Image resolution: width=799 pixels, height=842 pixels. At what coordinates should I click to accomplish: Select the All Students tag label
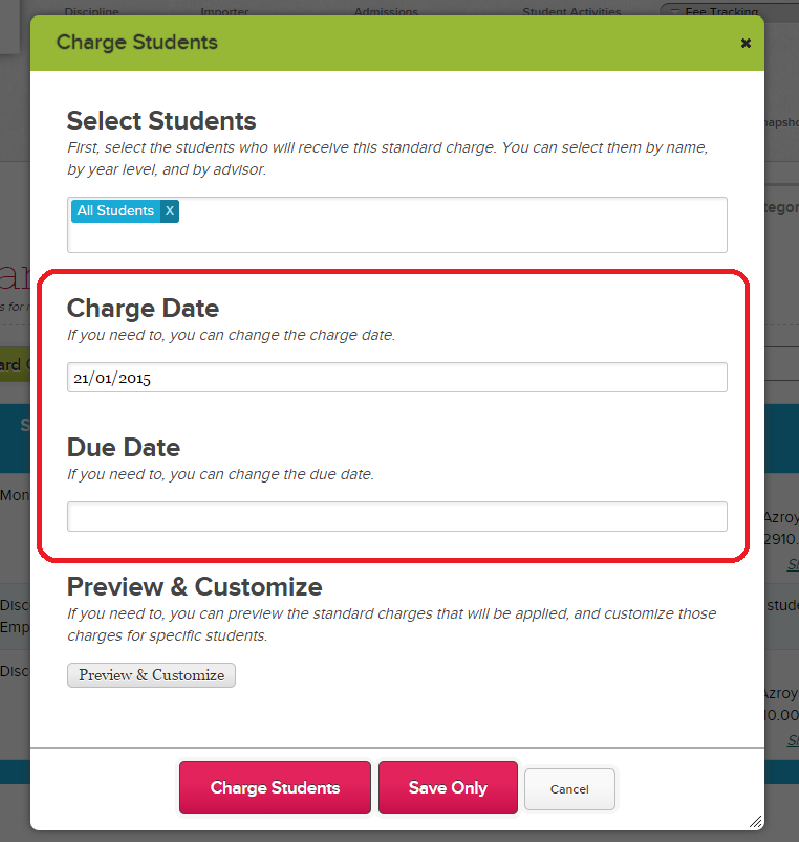click(x=116, y=211)
